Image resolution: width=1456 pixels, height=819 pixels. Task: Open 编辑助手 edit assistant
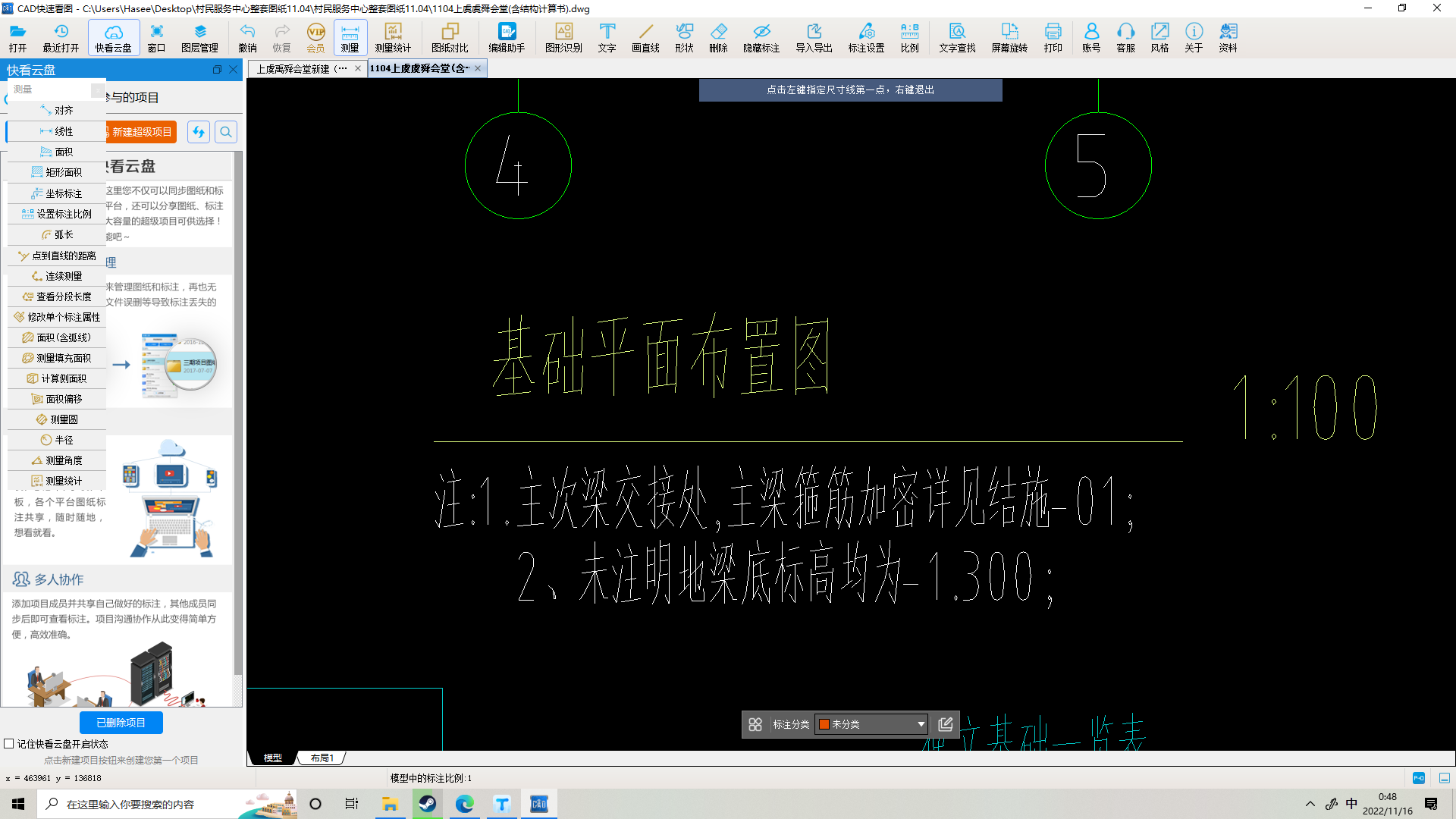pyautogui.click(x=507, y=37)
